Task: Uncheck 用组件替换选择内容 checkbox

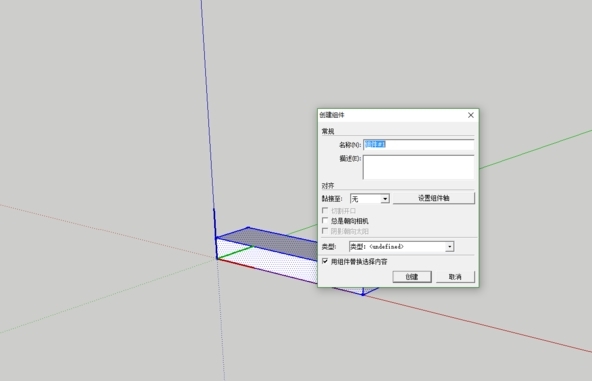Action: [325, 261]
